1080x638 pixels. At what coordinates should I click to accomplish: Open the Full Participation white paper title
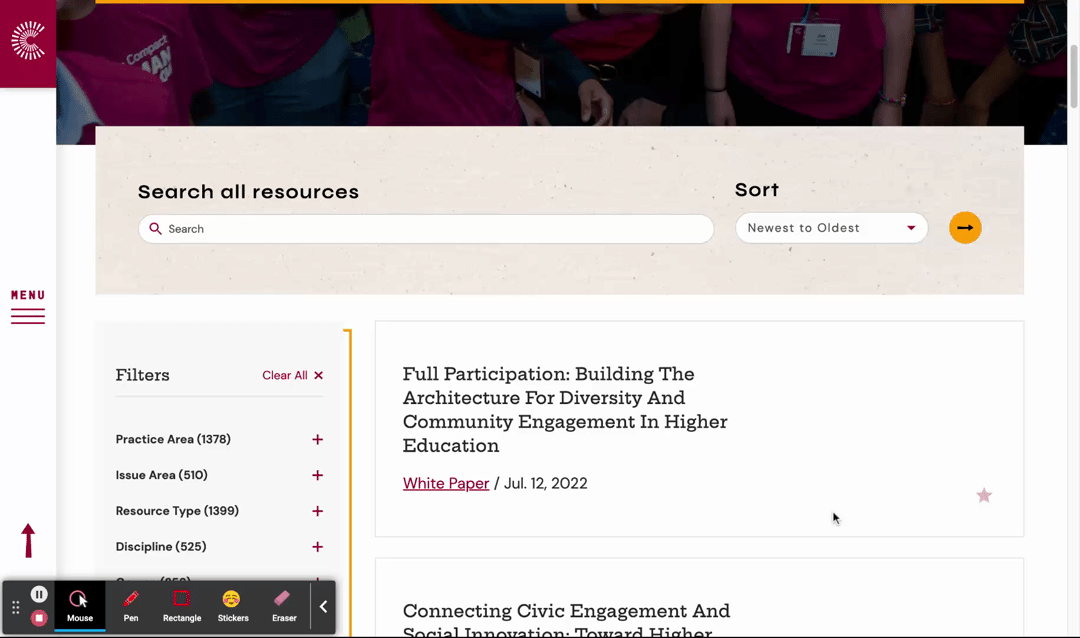[x=565, y=410]
